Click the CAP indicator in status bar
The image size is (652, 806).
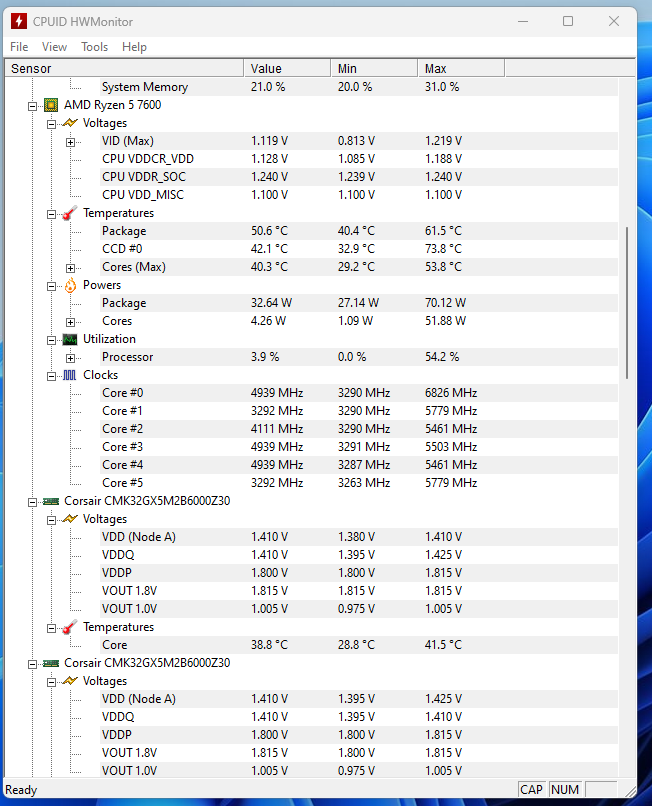pyautogui.click(x=531, y=790)
